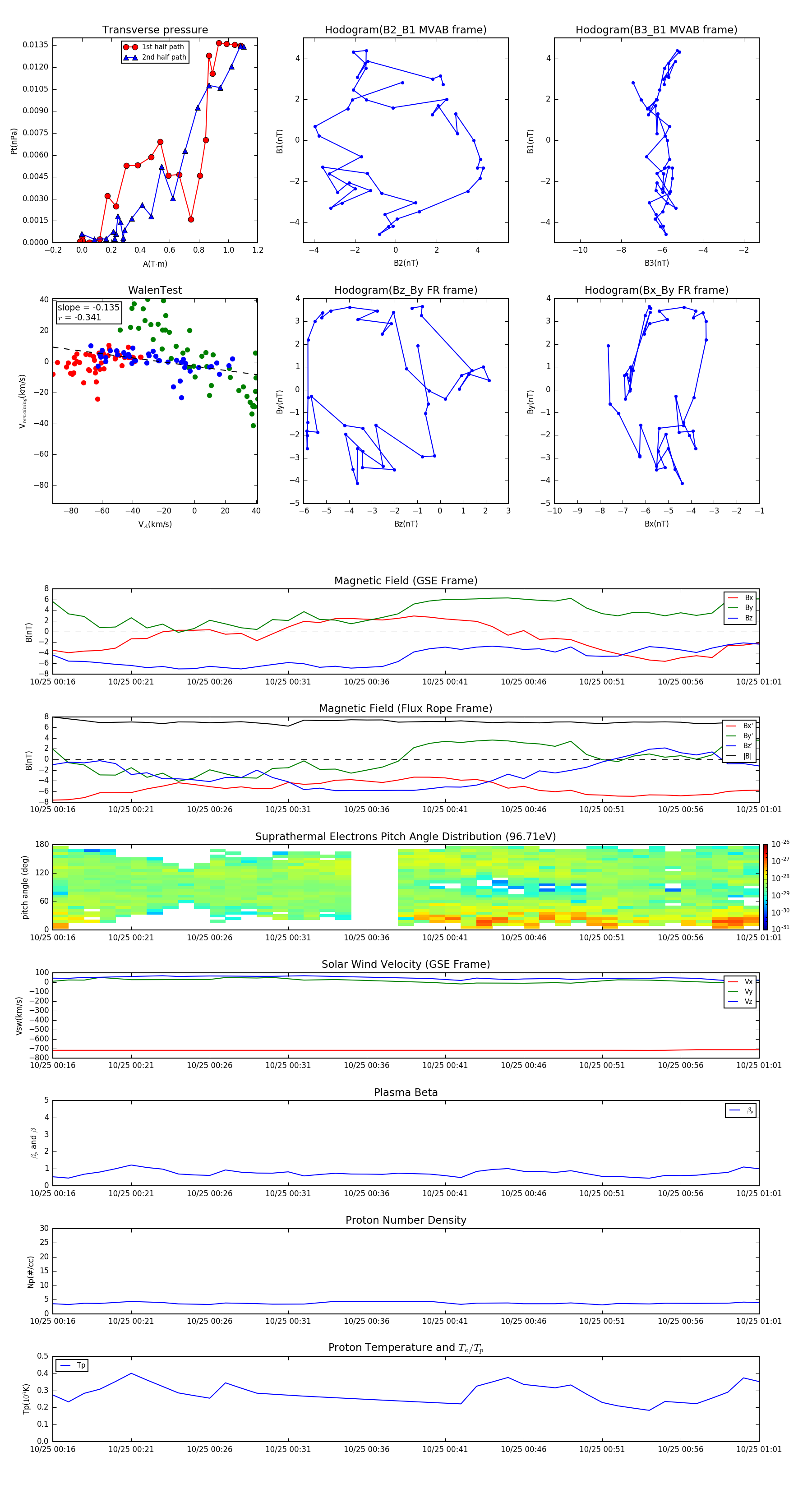The image size is (812, 1489).
Task: Click the 'V_A(km/s)' x-axis label
Action: tap(155, 524)
